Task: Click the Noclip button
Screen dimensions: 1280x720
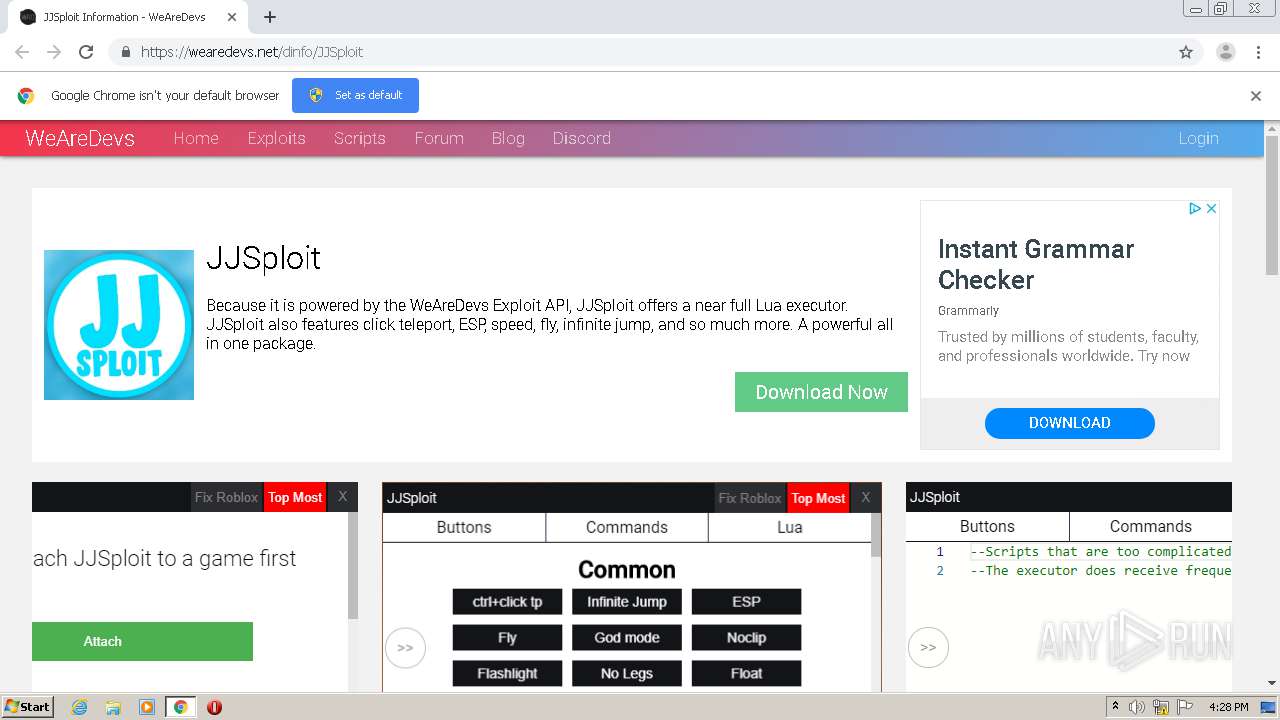Action: [x=746, y=638]
